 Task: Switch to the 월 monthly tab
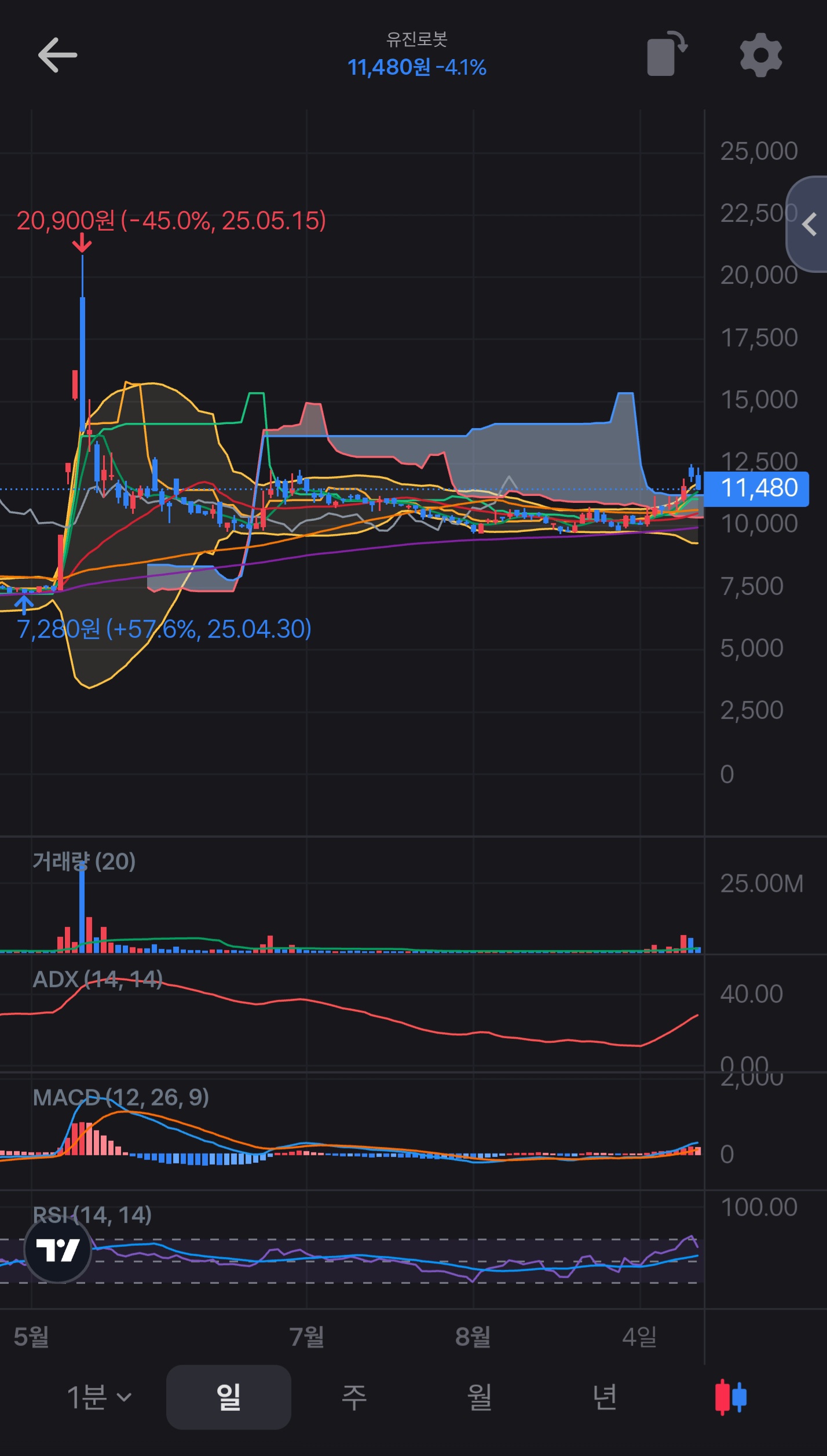[x=480, y=1397]
